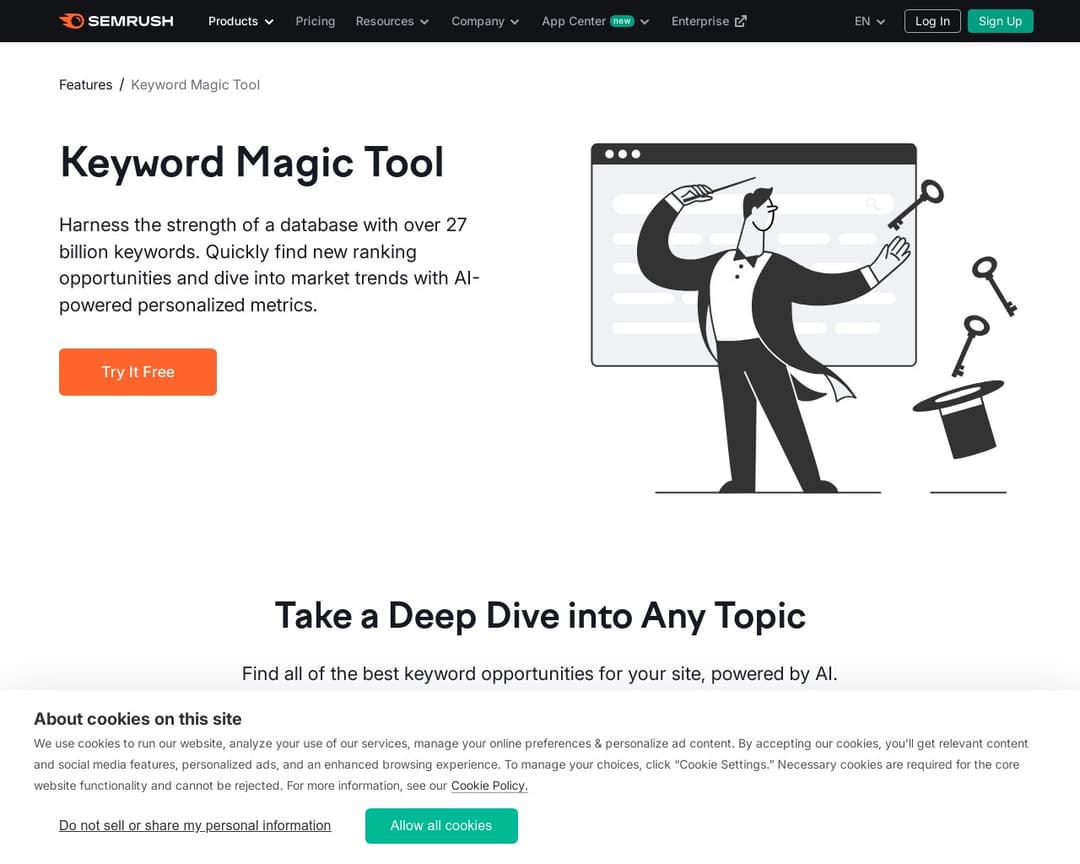Click the Enterprise external link icon

tap(741, 20)
